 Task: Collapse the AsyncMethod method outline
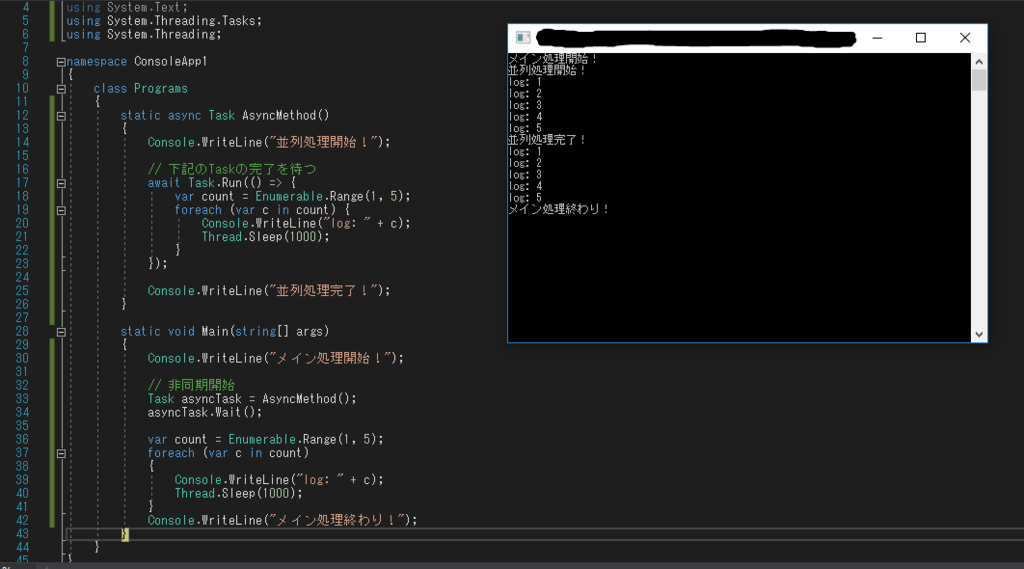coord(61,116)
